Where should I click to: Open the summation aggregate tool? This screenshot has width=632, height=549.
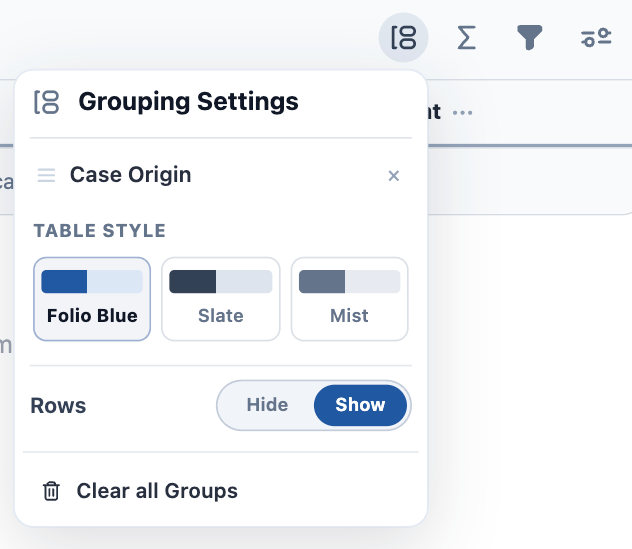(466, 37)
